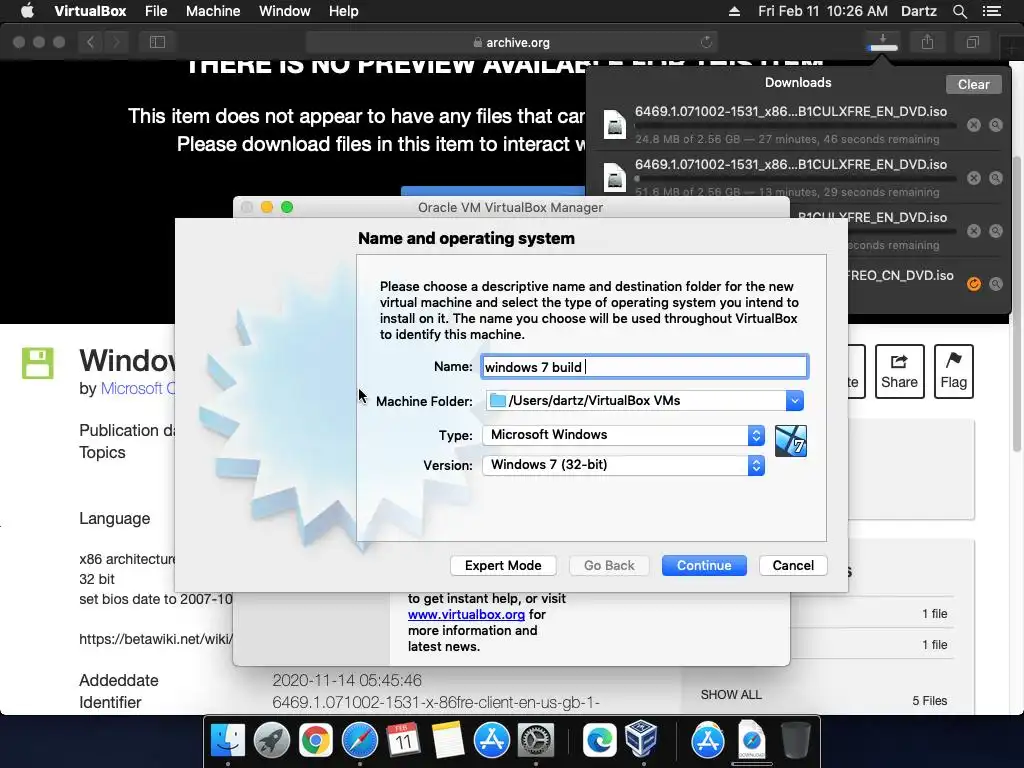The height and width of the screenshot is (768, 1024).
Task: Click Safari's forward navigation arrow
Action: [x=116, y=42]
